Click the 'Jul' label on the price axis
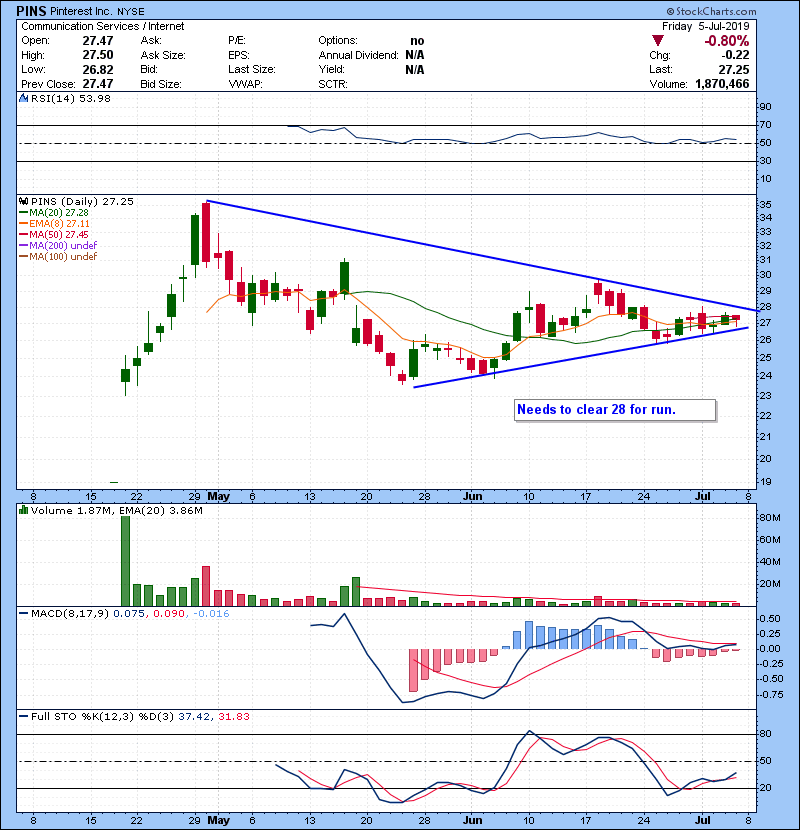This screenshot has height=830, width=800. coord(702,496)
